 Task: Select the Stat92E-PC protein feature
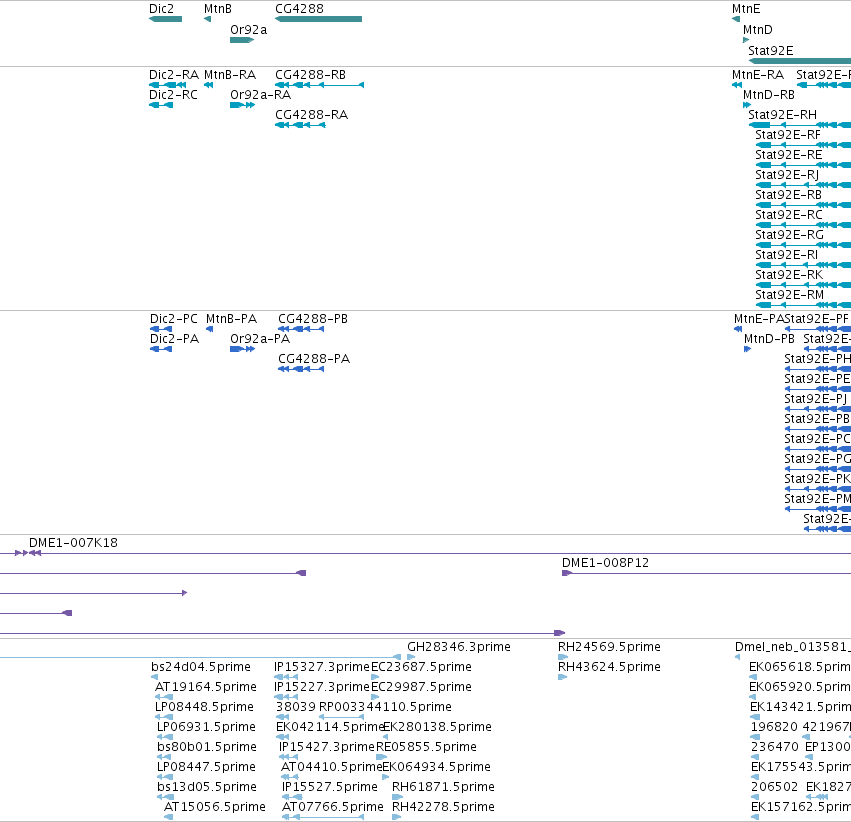tap(818, 449)
